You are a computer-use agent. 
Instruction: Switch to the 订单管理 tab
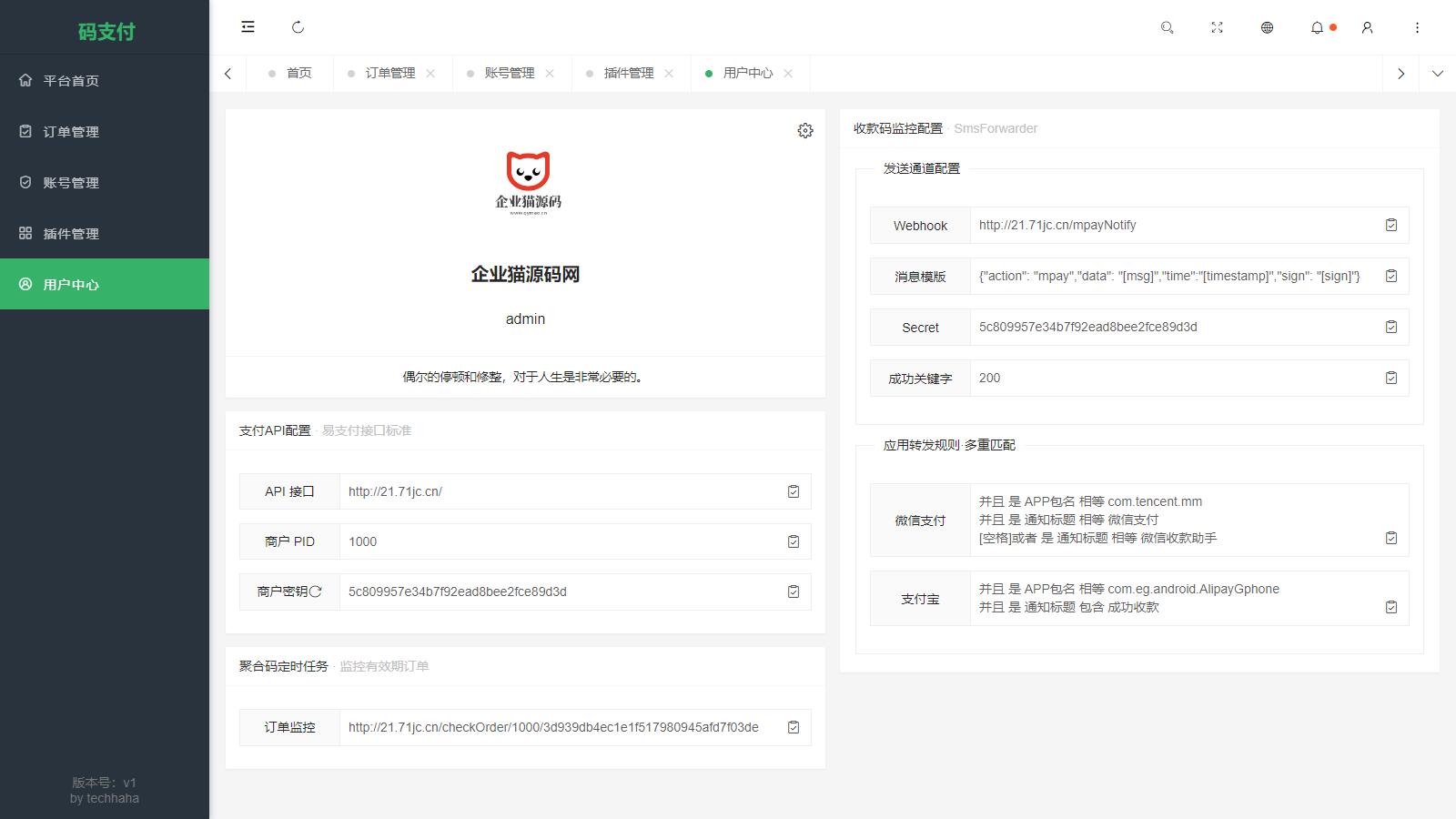click(389, 73)
